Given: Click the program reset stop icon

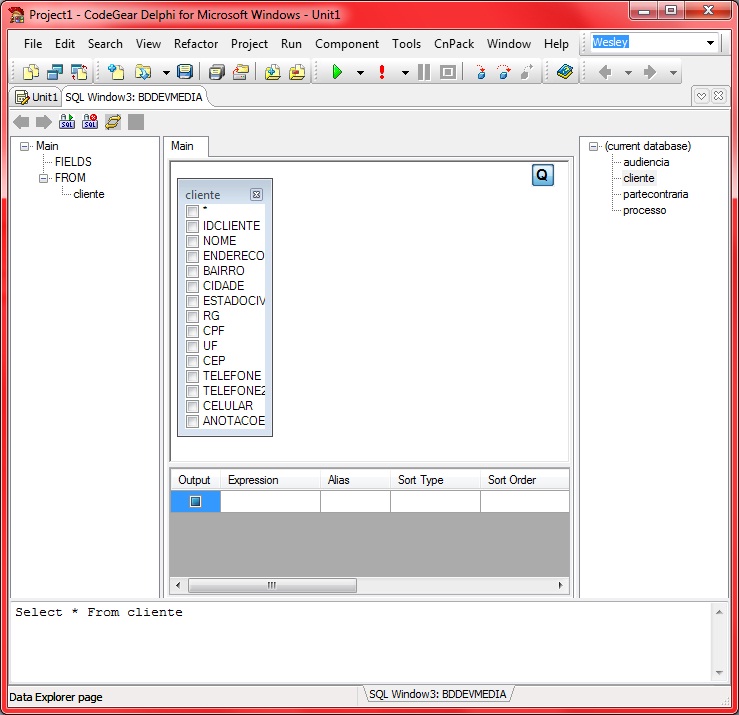Looking at the screenshot, I should (x=447, y=72).
